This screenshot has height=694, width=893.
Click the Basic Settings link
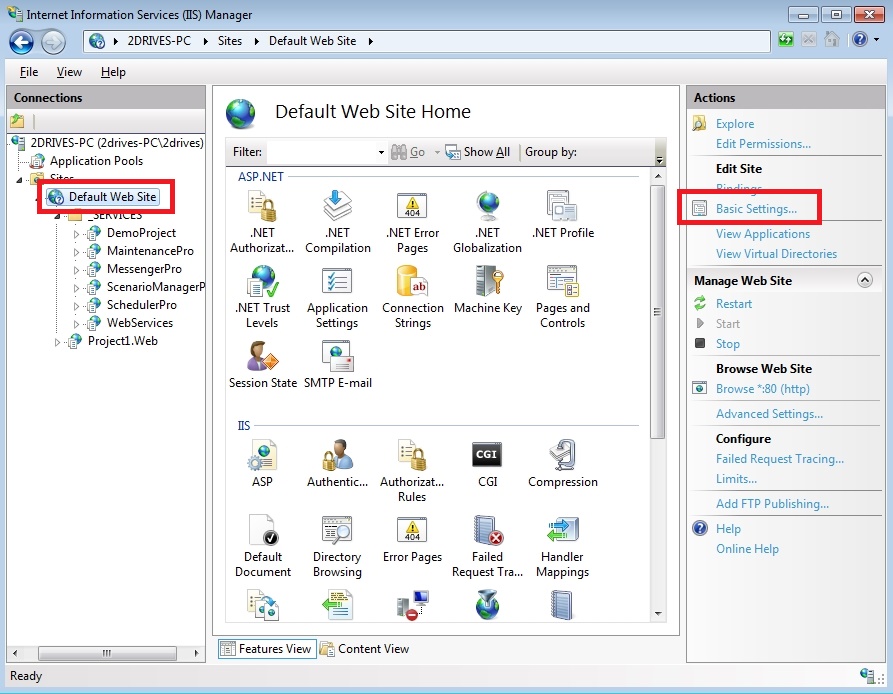[x=756, y=209]
